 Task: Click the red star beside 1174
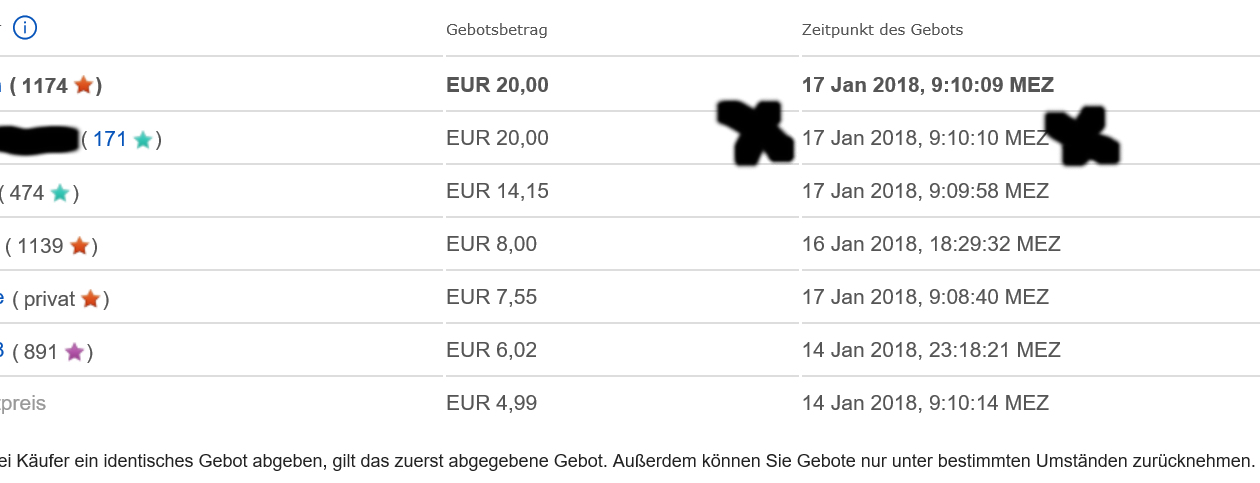coord(83,86)
